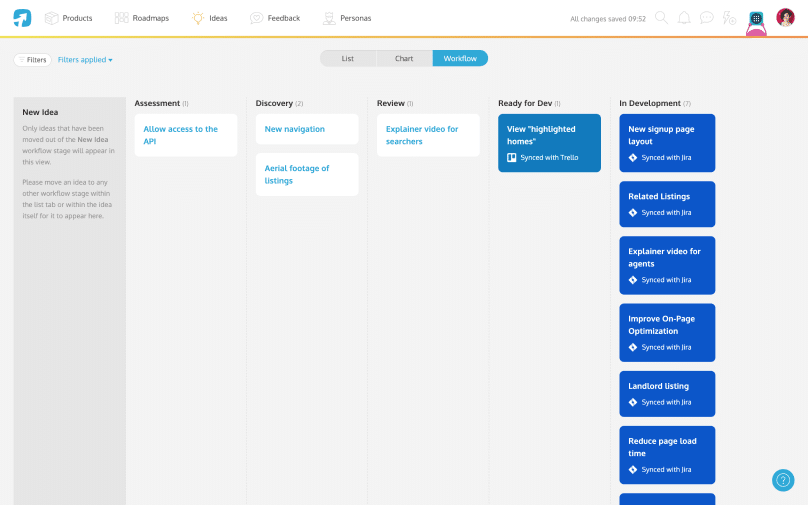Click the Ideas lightbulb icon
This screenshot has height=505, width=808.
point(198,18)
